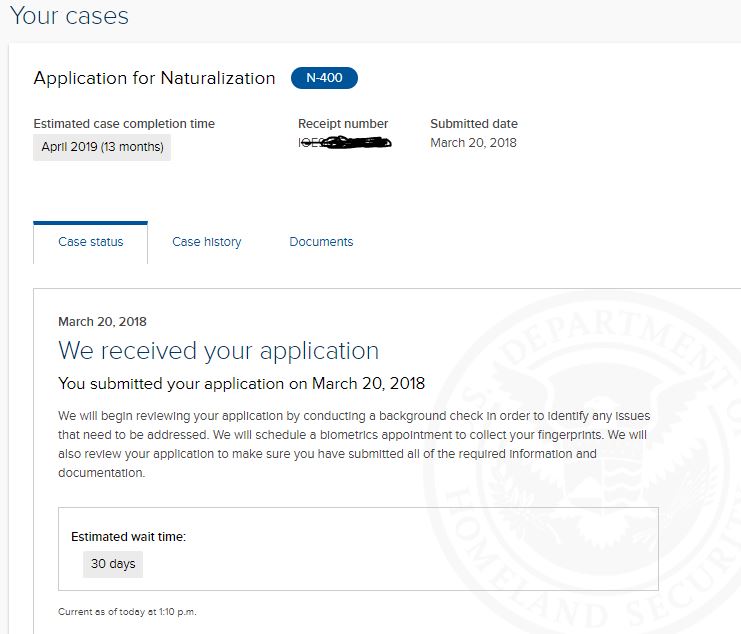Click the We received your application heading
741x634 pixels.
point(218,351)
